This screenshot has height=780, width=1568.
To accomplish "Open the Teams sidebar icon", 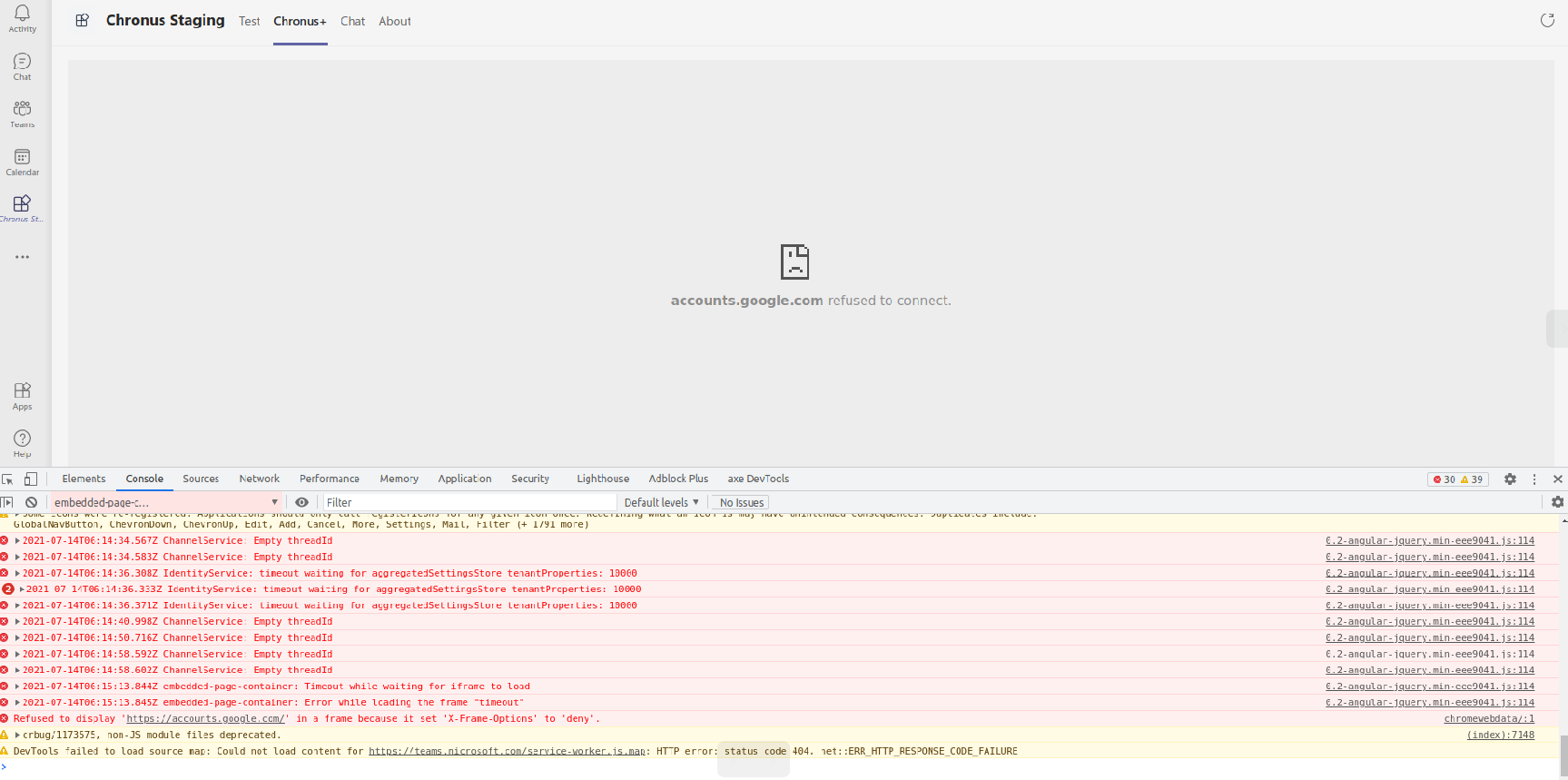I will tap(23, 114).
